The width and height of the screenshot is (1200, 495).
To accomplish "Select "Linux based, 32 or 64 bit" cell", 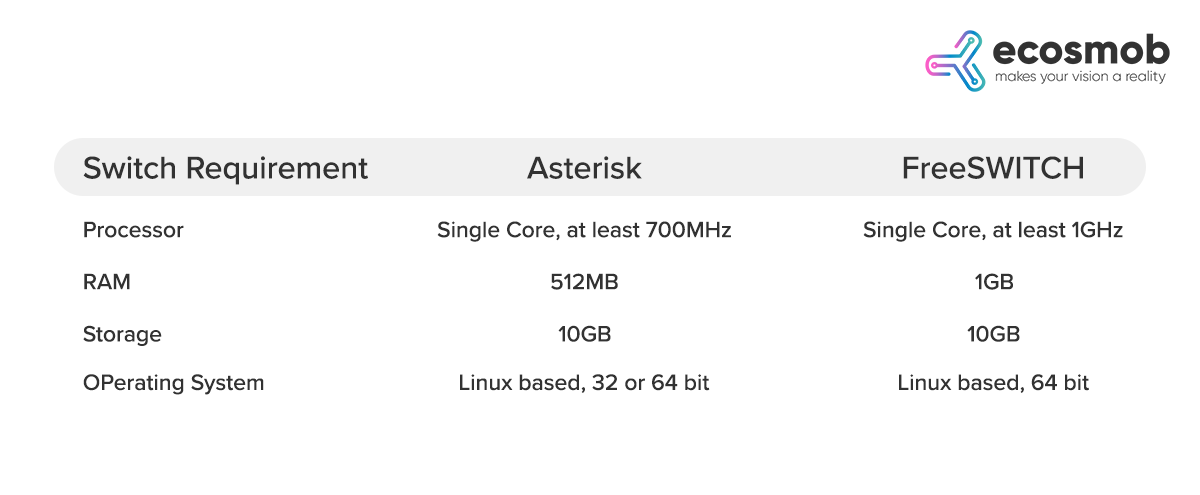I will [584, 383].
